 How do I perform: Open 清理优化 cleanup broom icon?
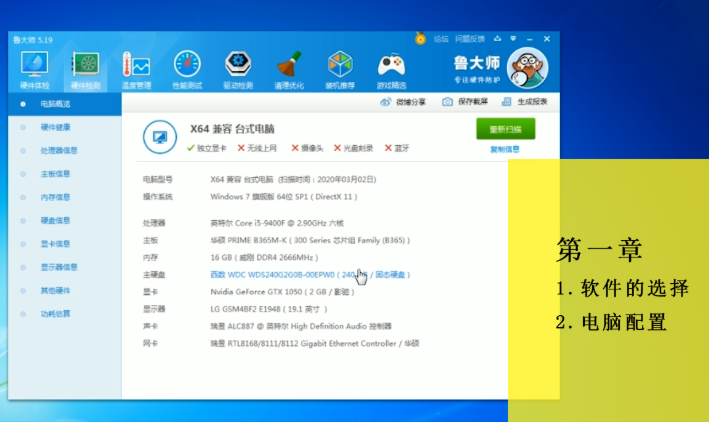click(289, 69)
